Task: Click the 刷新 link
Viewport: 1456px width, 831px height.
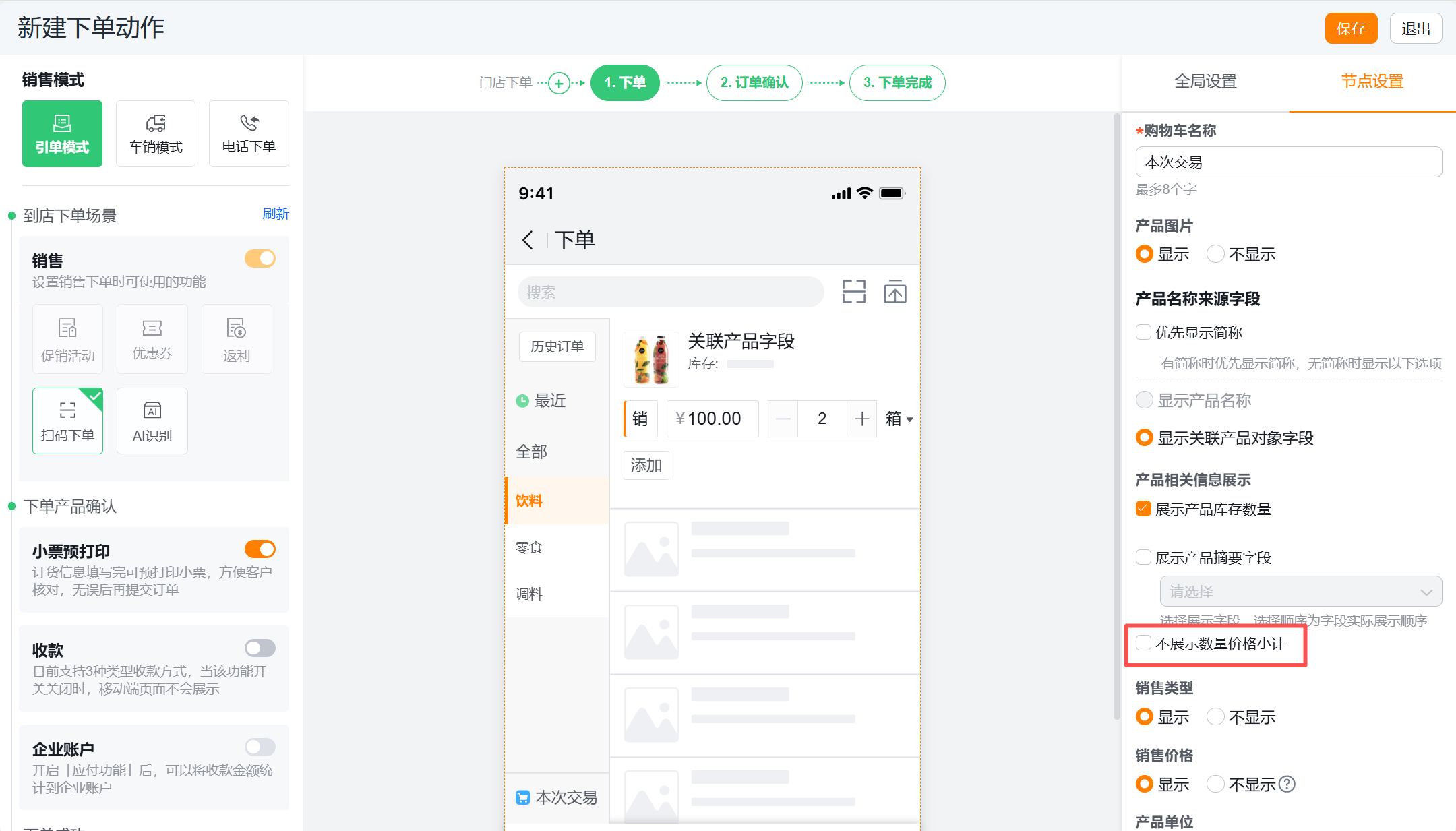Action: point(275,214)
